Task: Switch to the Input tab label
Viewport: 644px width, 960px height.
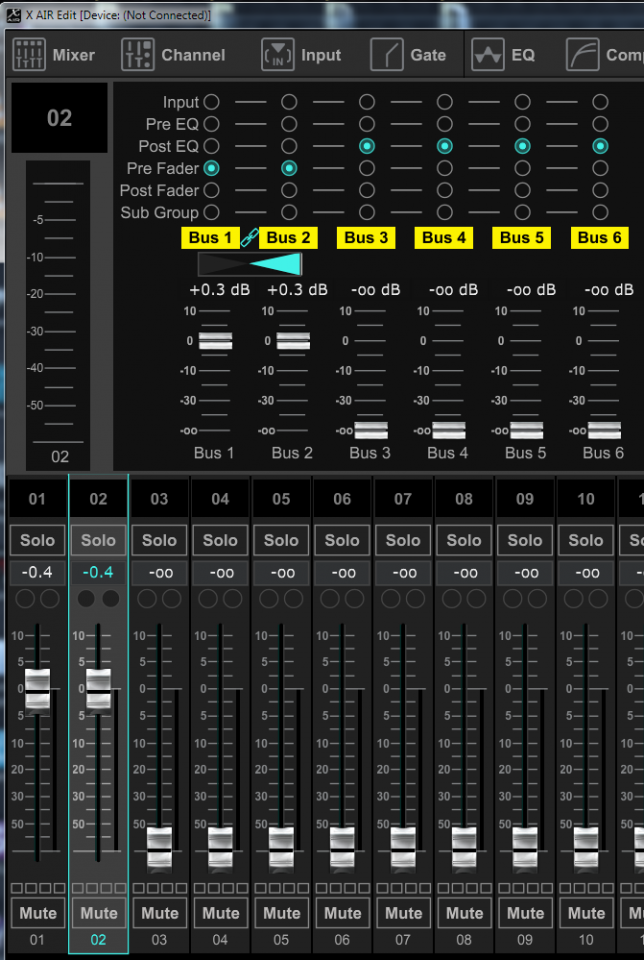Action: (x=321, y=55)
